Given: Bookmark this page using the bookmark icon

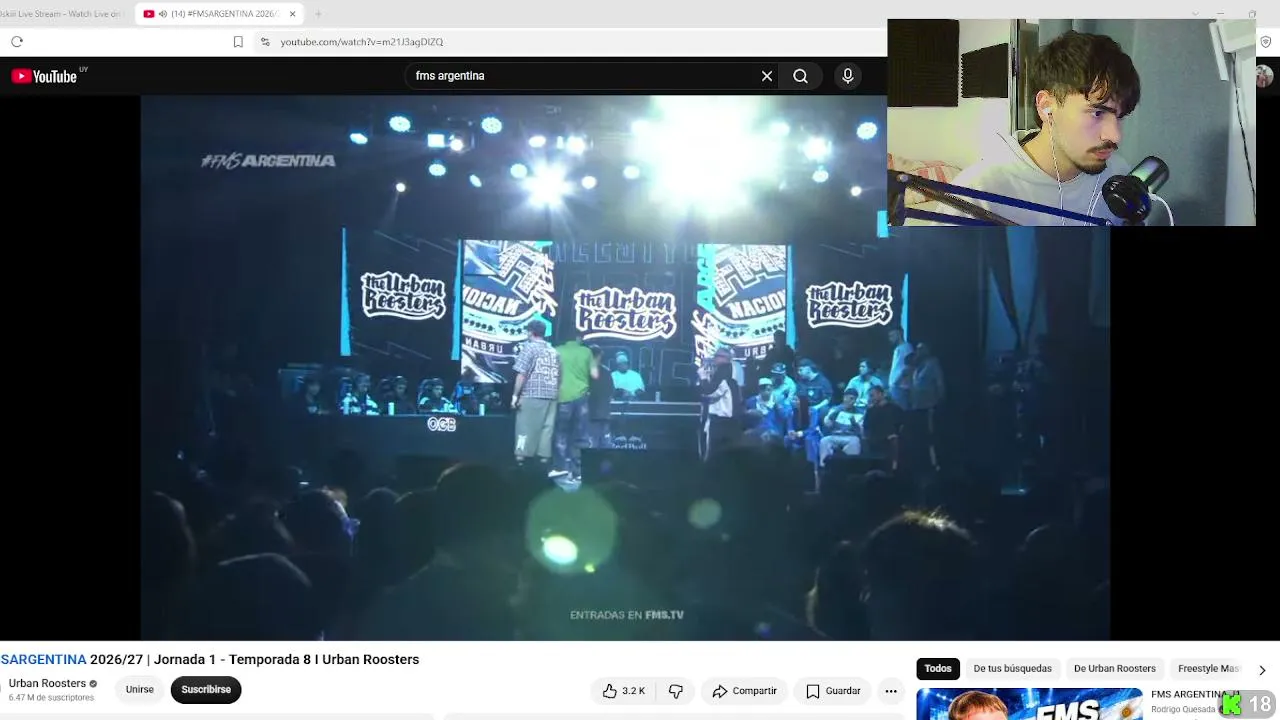Looking at the screenshot, I should click(238, 42).
